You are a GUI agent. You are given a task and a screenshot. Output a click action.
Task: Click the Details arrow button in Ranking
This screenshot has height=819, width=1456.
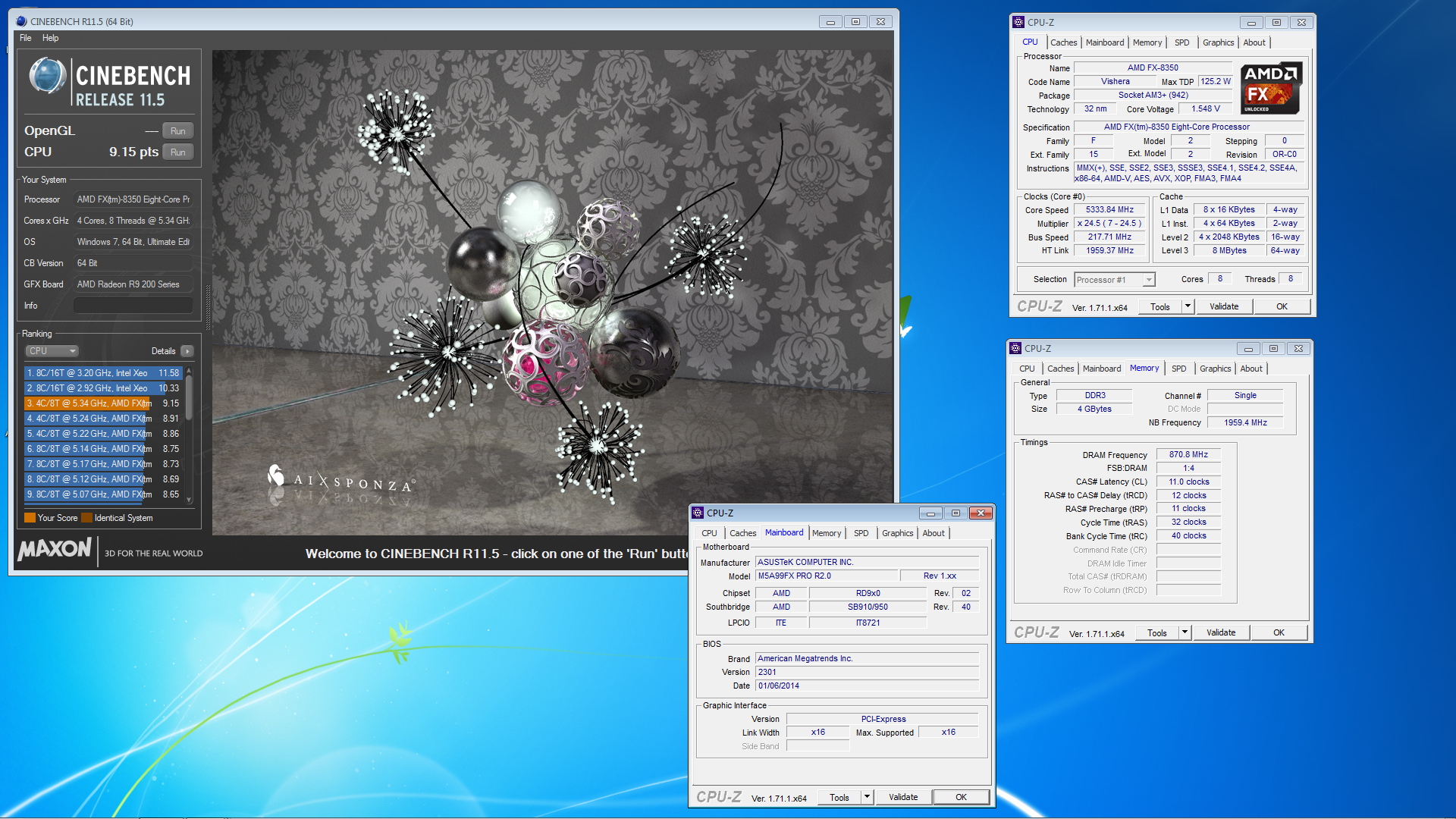click(x=187, y=351)
